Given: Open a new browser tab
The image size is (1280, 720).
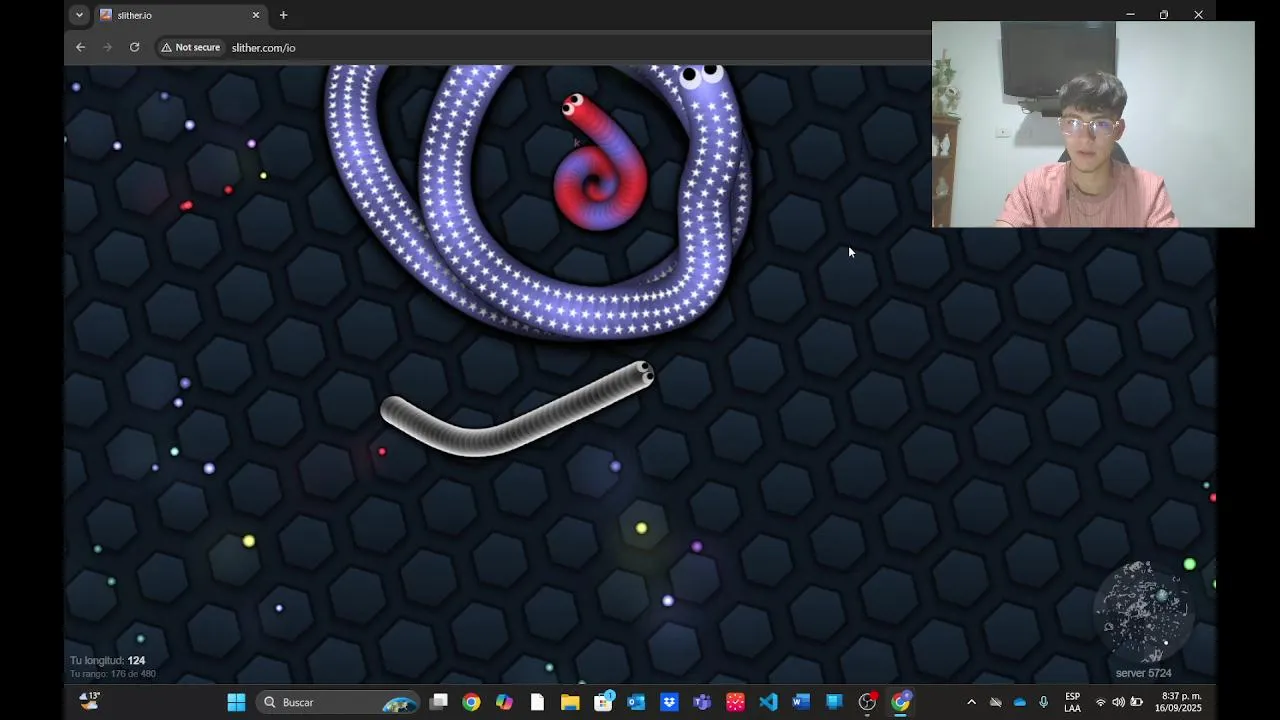Looking at the screenshot, I should pyautogui.click(x=283, y=15).
